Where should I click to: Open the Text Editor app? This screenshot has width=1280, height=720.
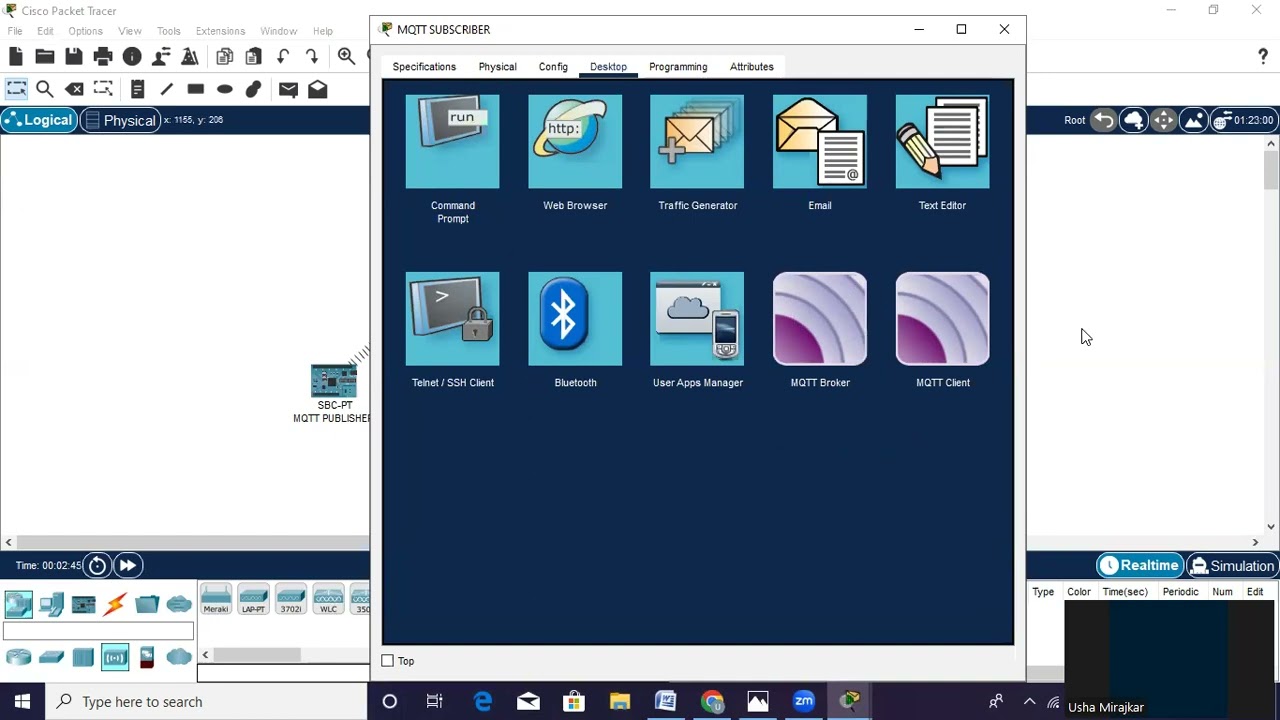pos(942,142)
